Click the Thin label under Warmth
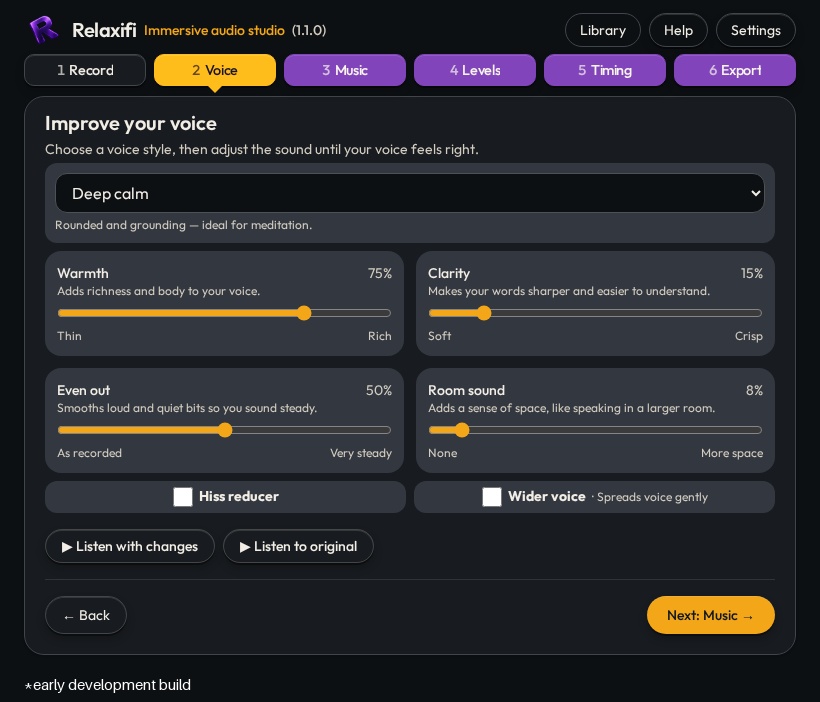 coord(70,336)
